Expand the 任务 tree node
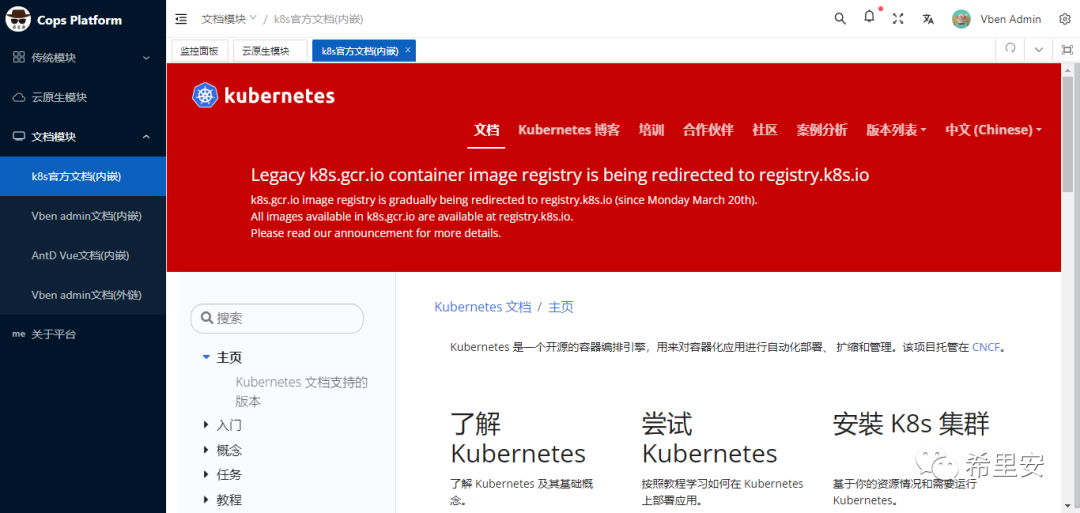This screenshot has height=513, width=1080. point(206,474)
